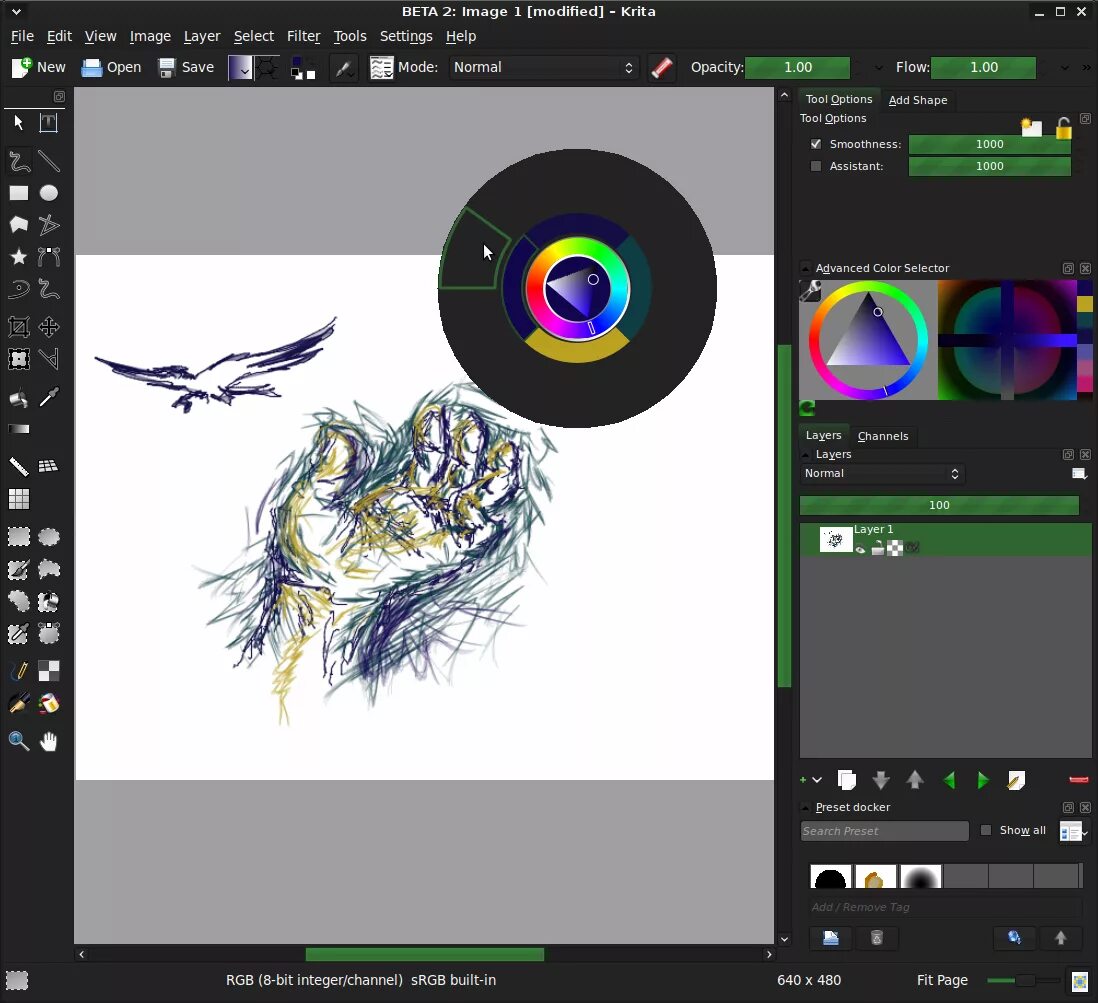Enable the Assistant checkbox
Screen dimensions: 1098x1003
[816, 166]
